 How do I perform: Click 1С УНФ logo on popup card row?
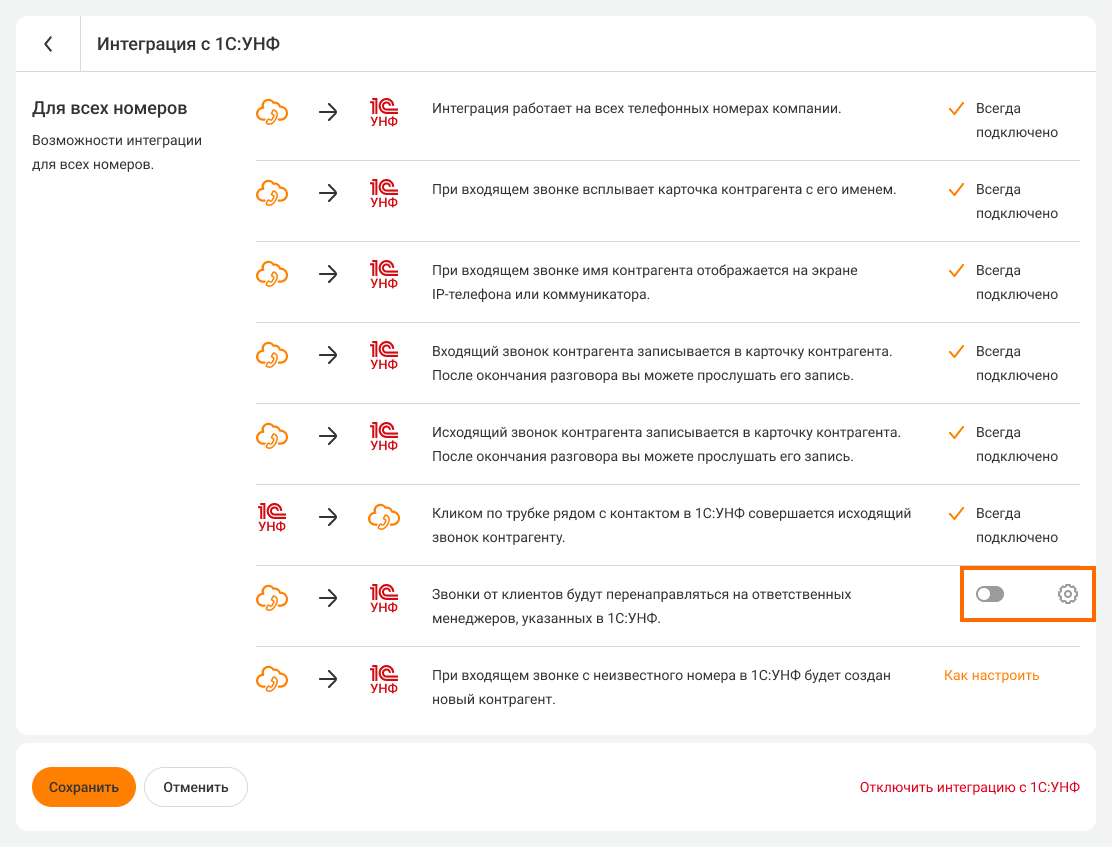384,193
